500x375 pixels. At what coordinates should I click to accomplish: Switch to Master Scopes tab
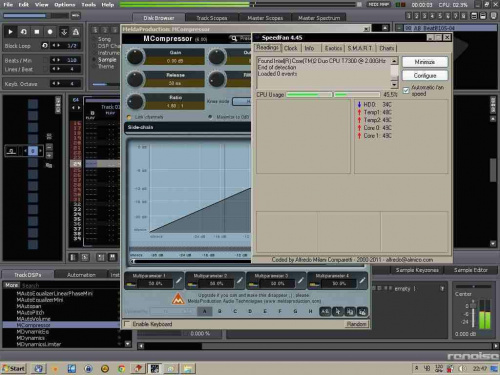click(x=265, y=18)
